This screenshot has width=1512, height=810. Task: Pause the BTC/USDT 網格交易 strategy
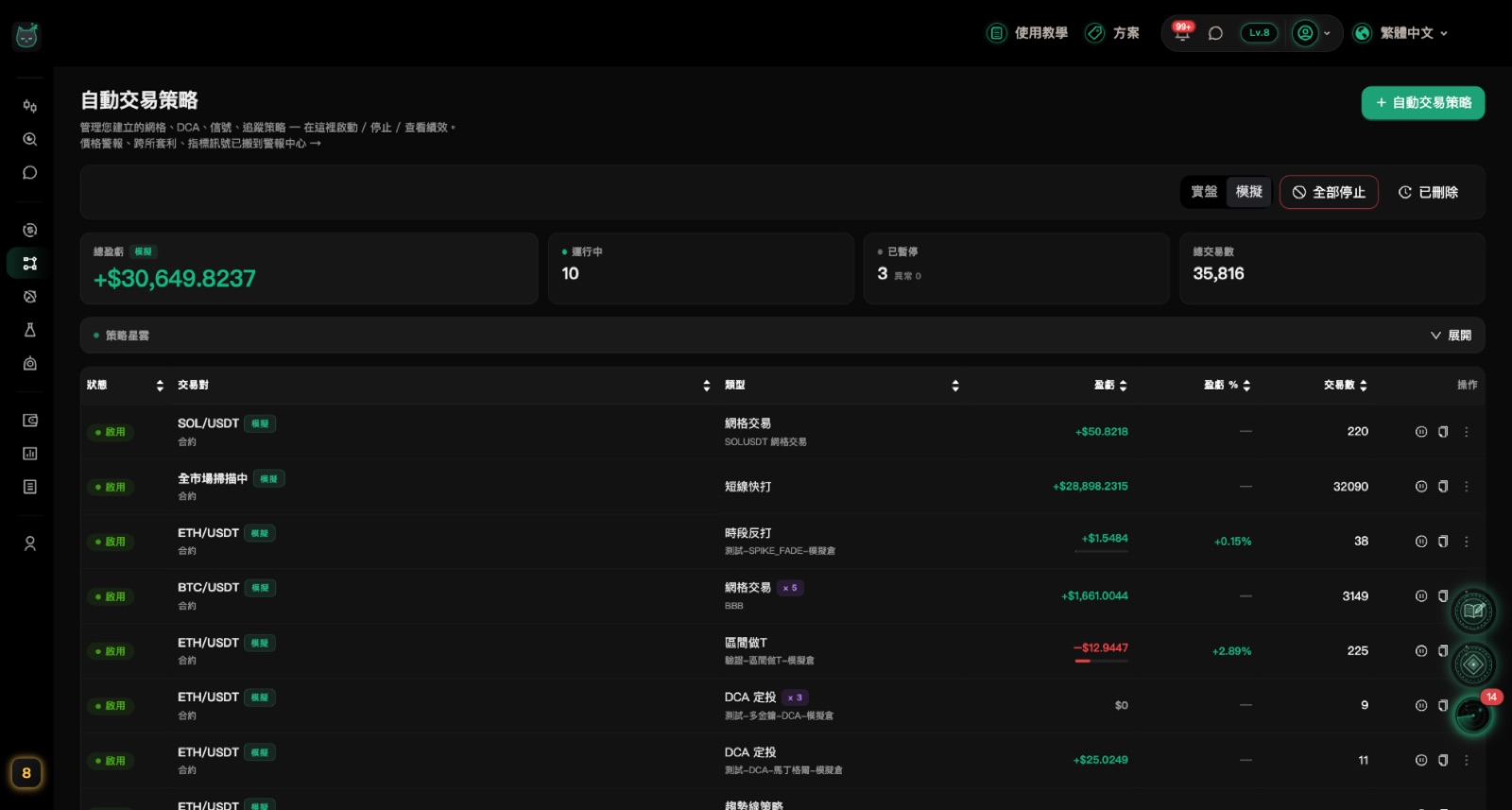coord(1421,596)
